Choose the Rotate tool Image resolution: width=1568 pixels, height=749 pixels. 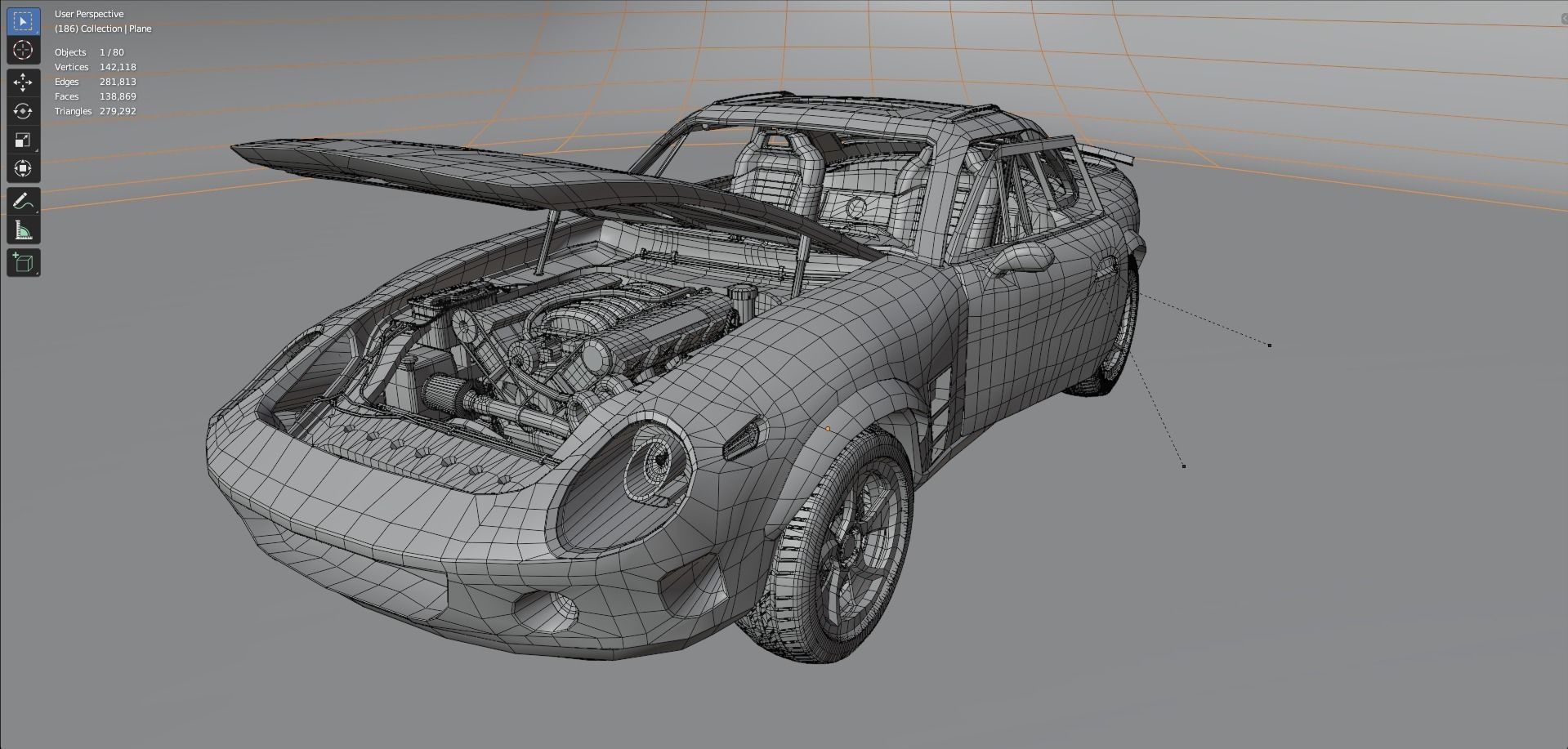tap(23, 110)
